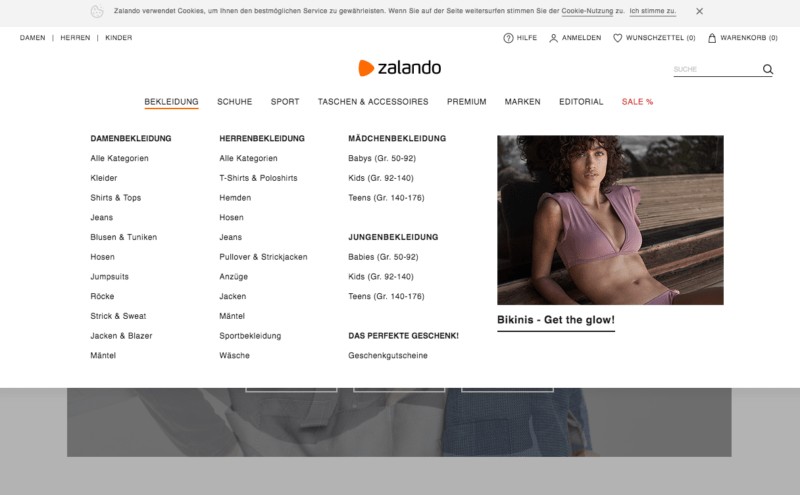
Task: Open the Sport menu tab
Action: [285, 102]
